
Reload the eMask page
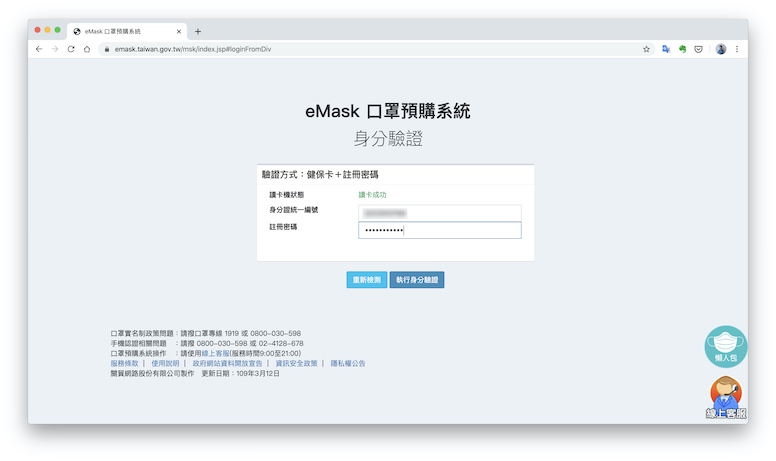71,49
